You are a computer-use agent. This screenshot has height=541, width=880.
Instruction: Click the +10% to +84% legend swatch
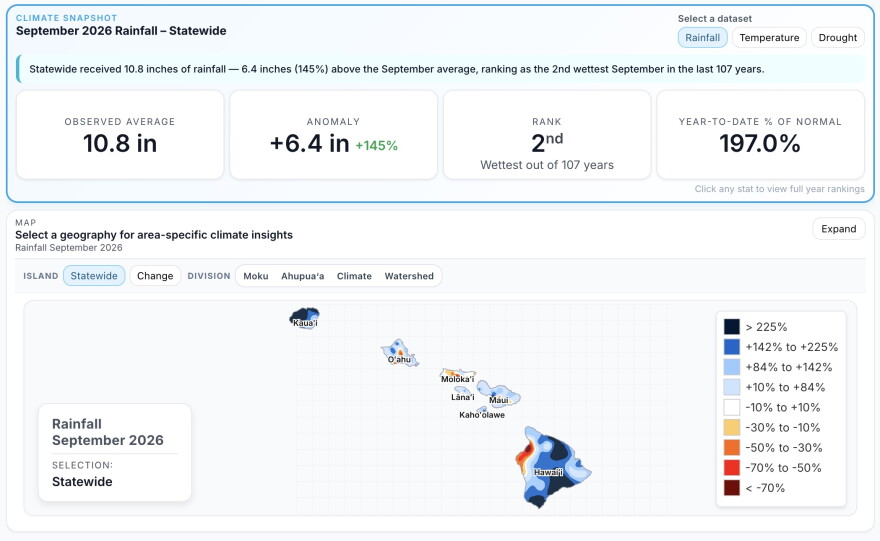[x=731, y=387]
